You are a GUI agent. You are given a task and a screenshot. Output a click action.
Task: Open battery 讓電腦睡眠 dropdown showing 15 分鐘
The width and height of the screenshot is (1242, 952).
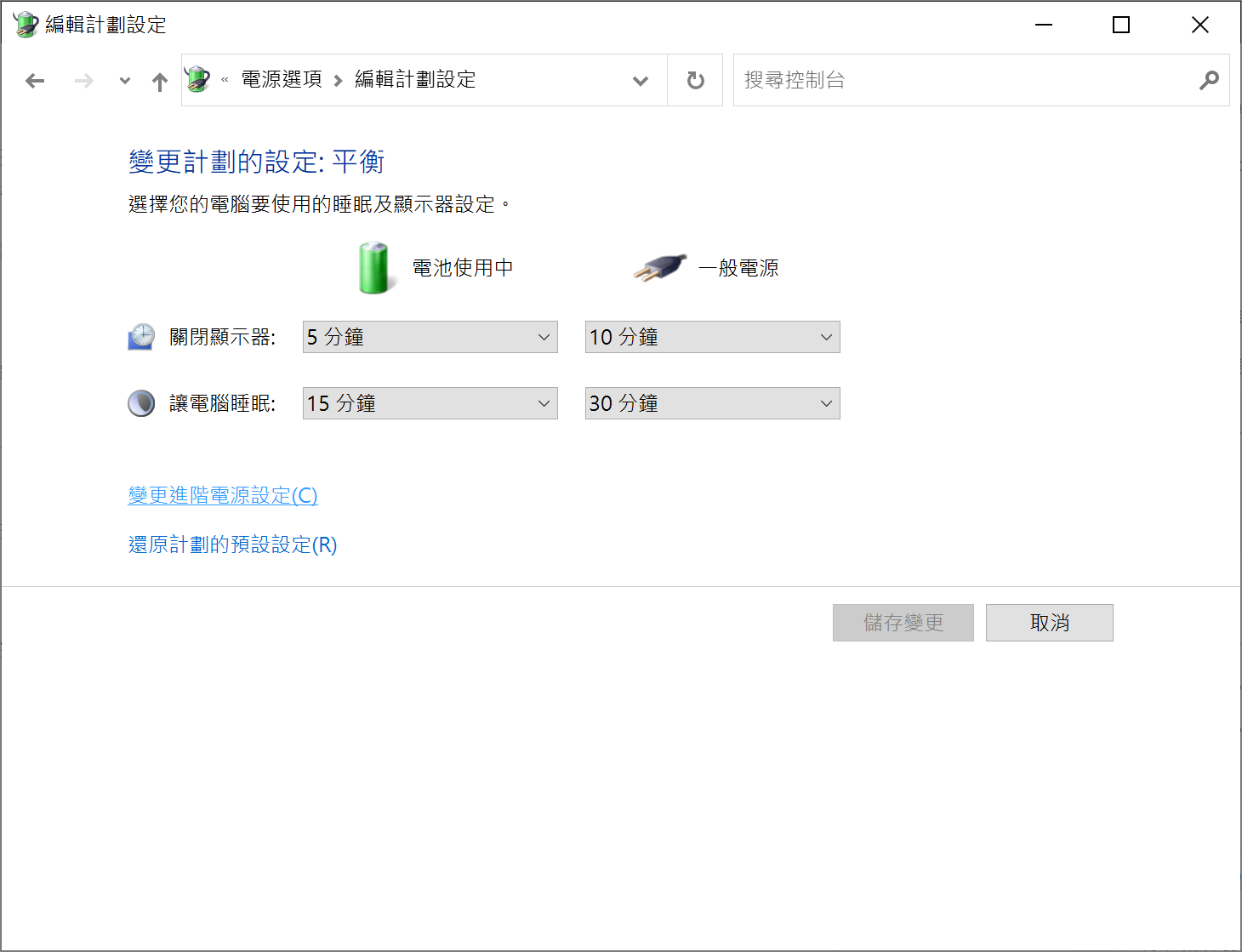(x=430, y=403)
